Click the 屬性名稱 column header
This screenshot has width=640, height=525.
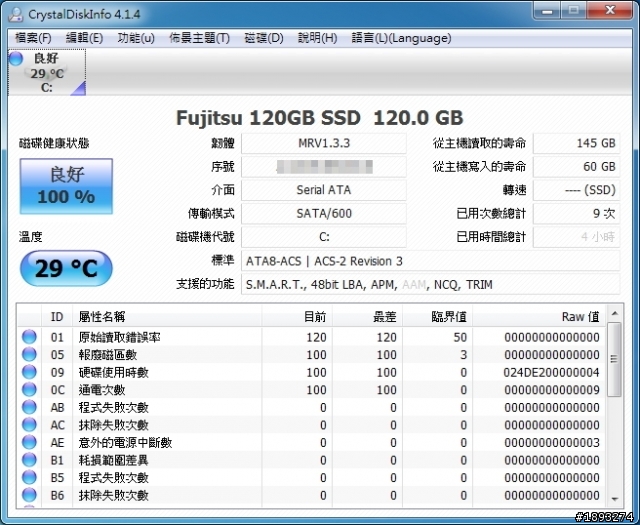point(167,316)
